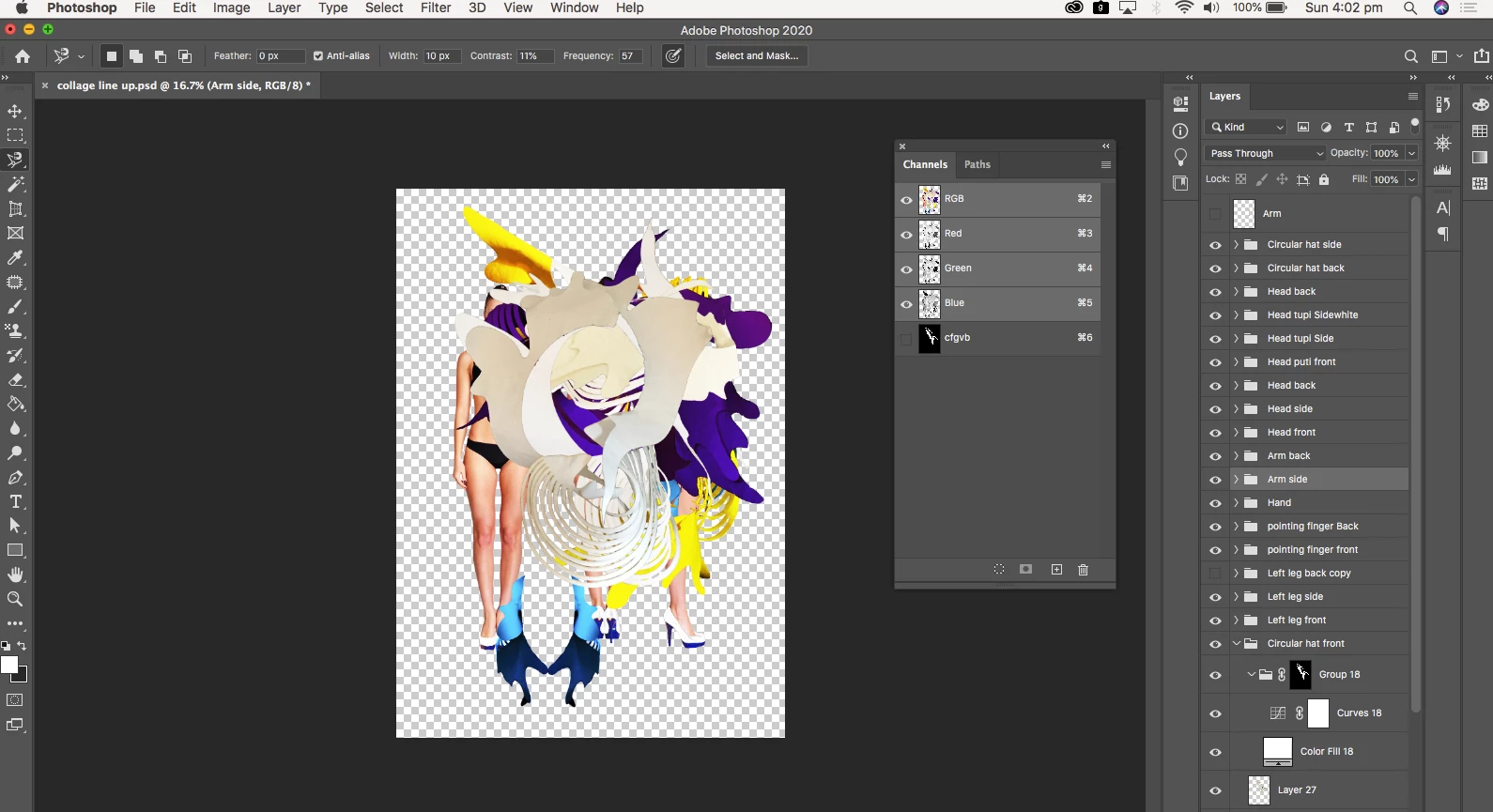The height and width of the screenshot is (812, 1493).
Task: Click the Select and Mask button
Action: click(757, 56)
